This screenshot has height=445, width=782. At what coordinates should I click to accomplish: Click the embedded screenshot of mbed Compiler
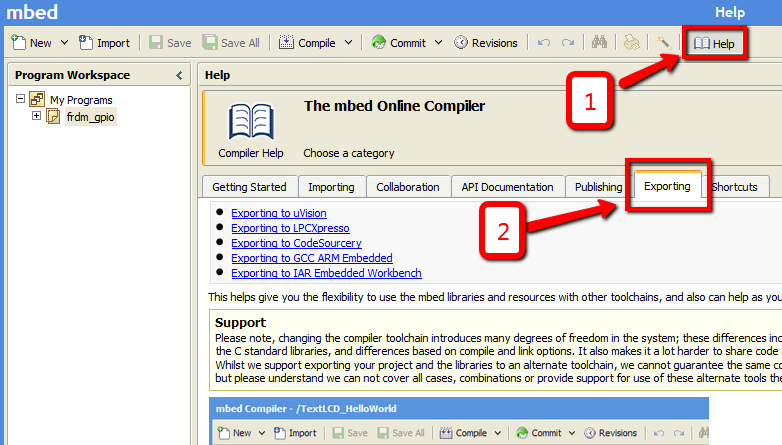459,421
